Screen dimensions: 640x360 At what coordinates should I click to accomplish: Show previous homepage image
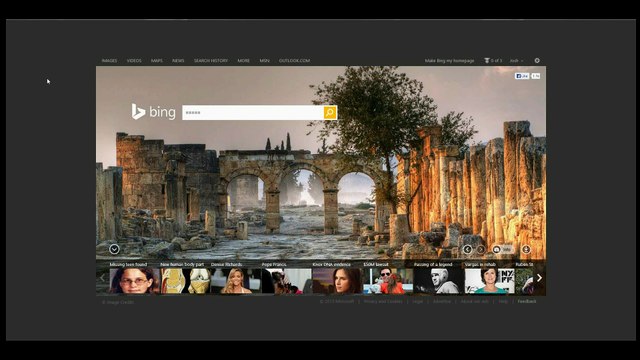coord(467,249)
